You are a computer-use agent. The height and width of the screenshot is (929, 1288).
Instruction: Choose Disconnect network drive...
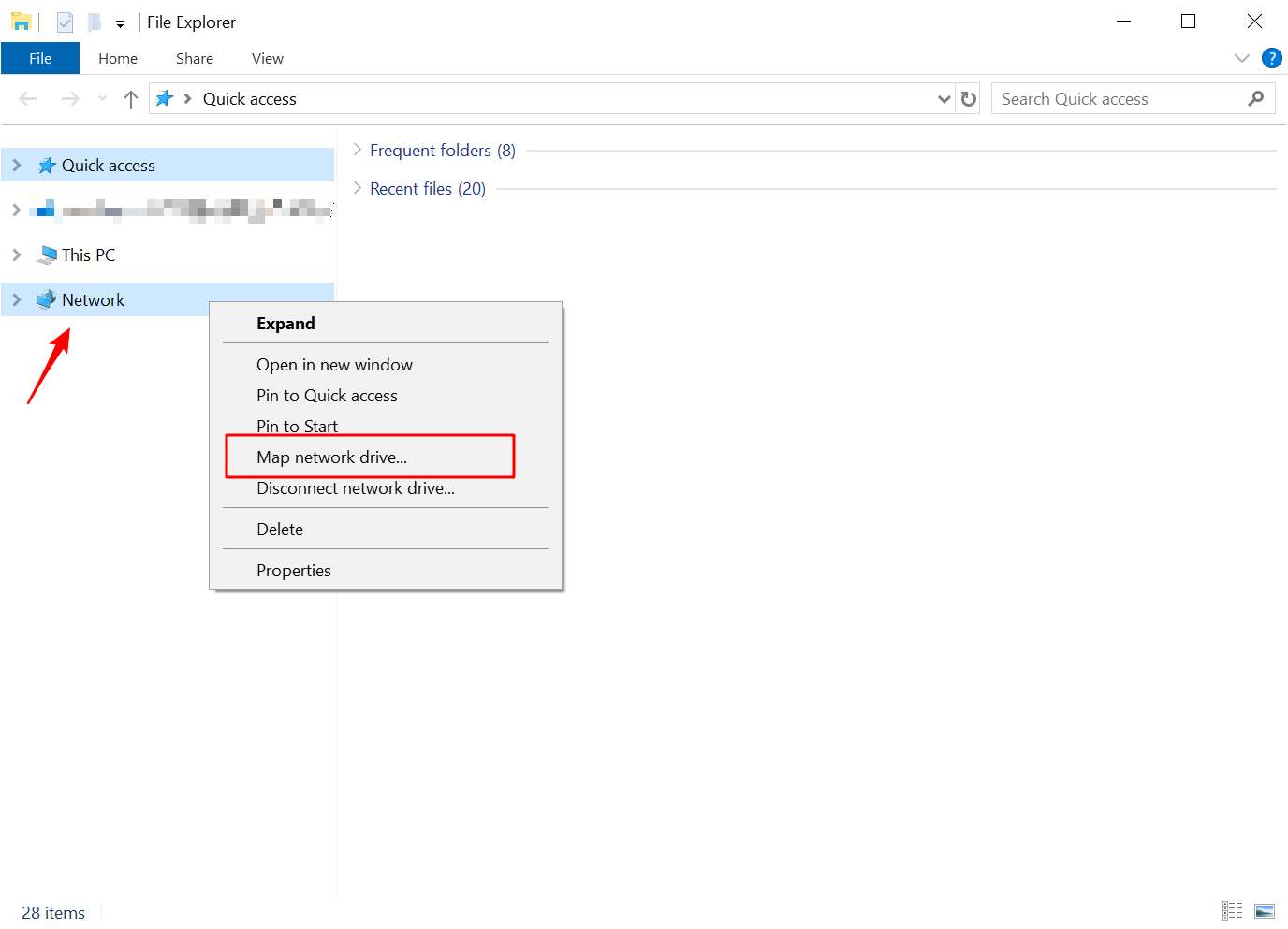386,487
